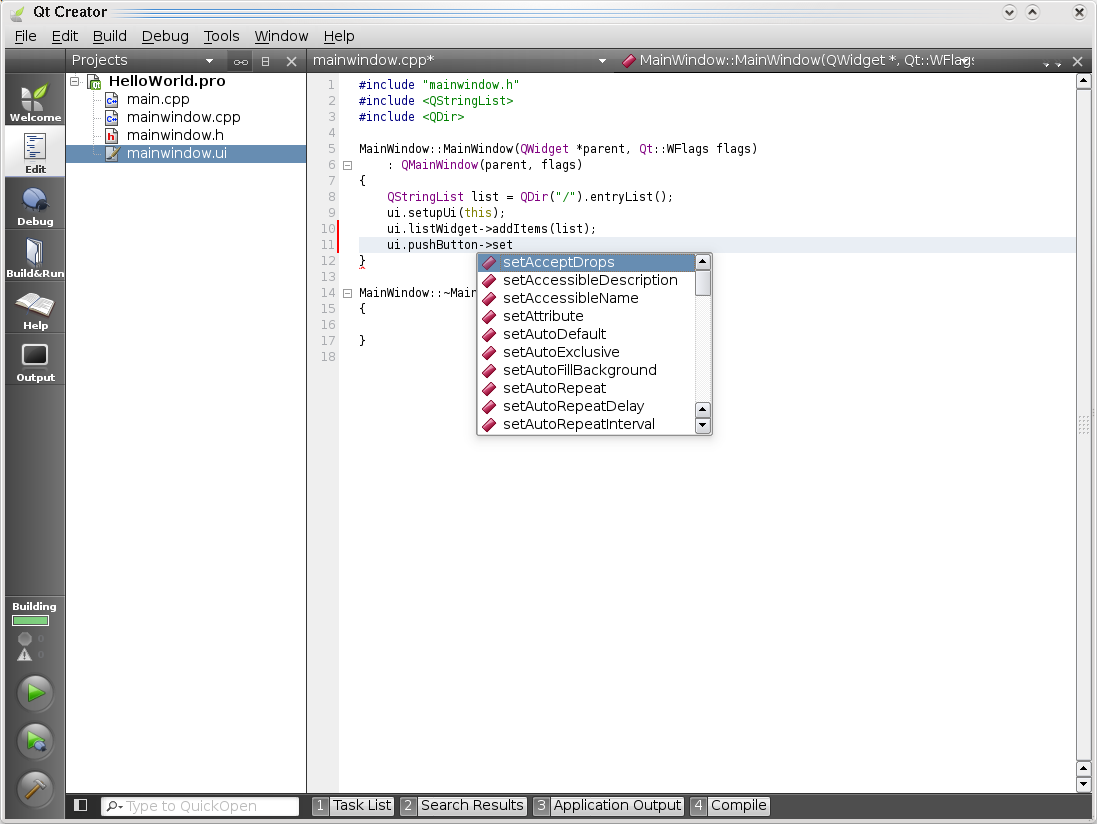Choose setAutoDefault from the completion list
Screen dimensions: 1097x824
(586, 334)
